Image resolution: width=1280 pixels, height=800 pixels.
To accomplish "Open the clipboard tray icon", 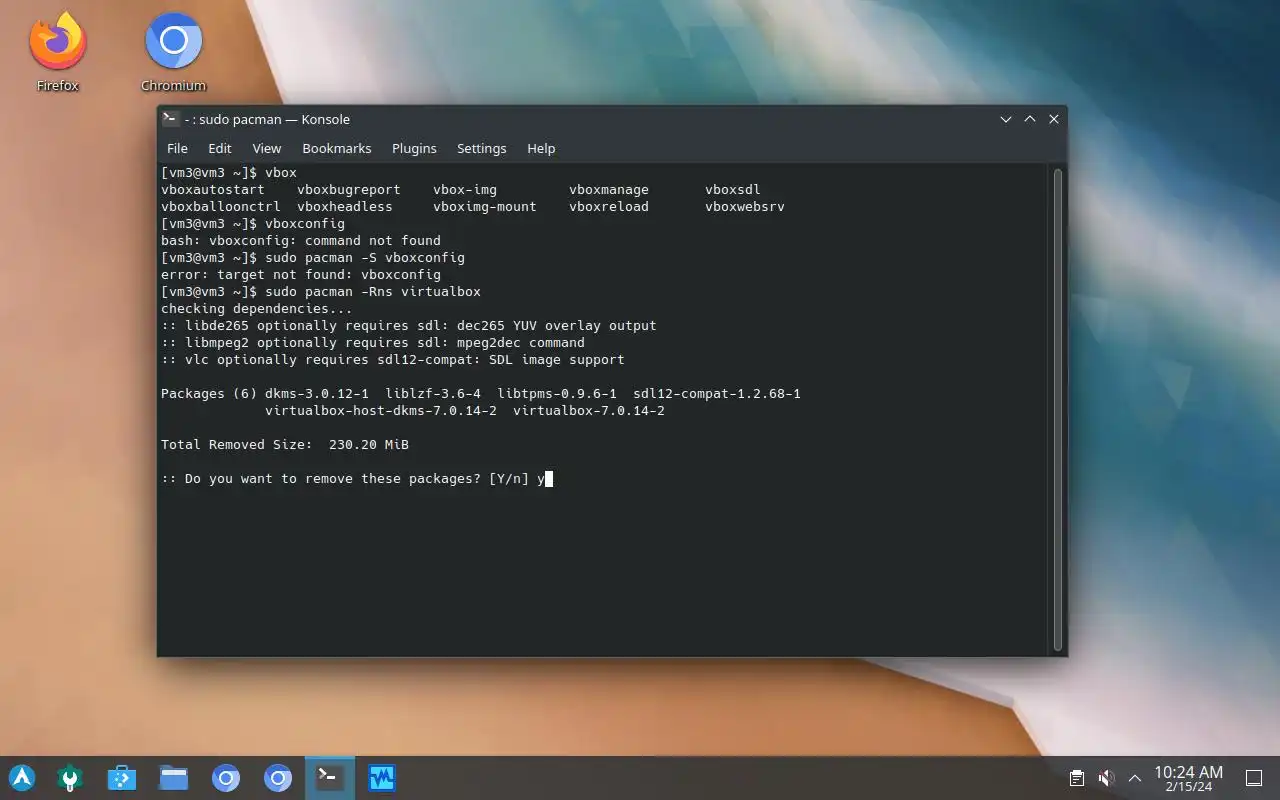I will click(x=1077, y=778).
